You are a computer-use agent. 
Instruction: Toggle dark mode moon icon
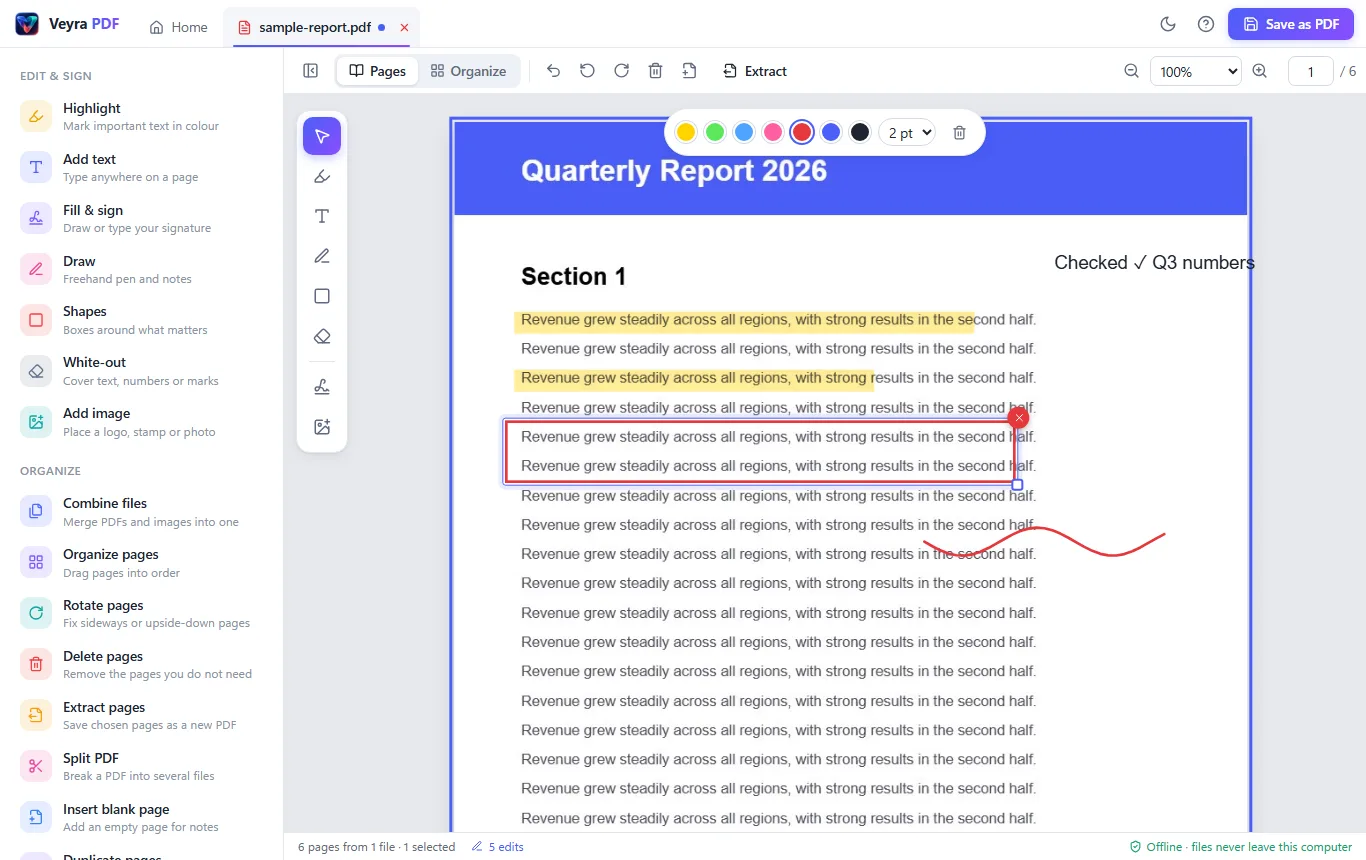click(1167, 24)
